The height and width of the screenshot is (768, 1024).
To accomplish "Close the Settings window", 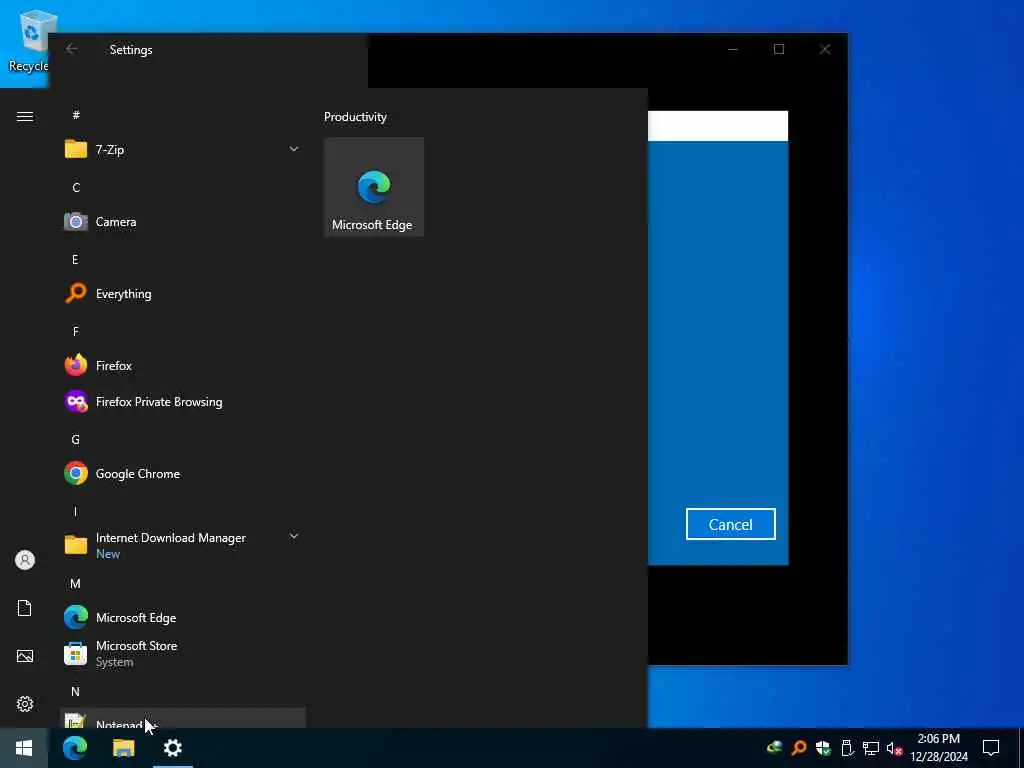I will pos(825,49).
